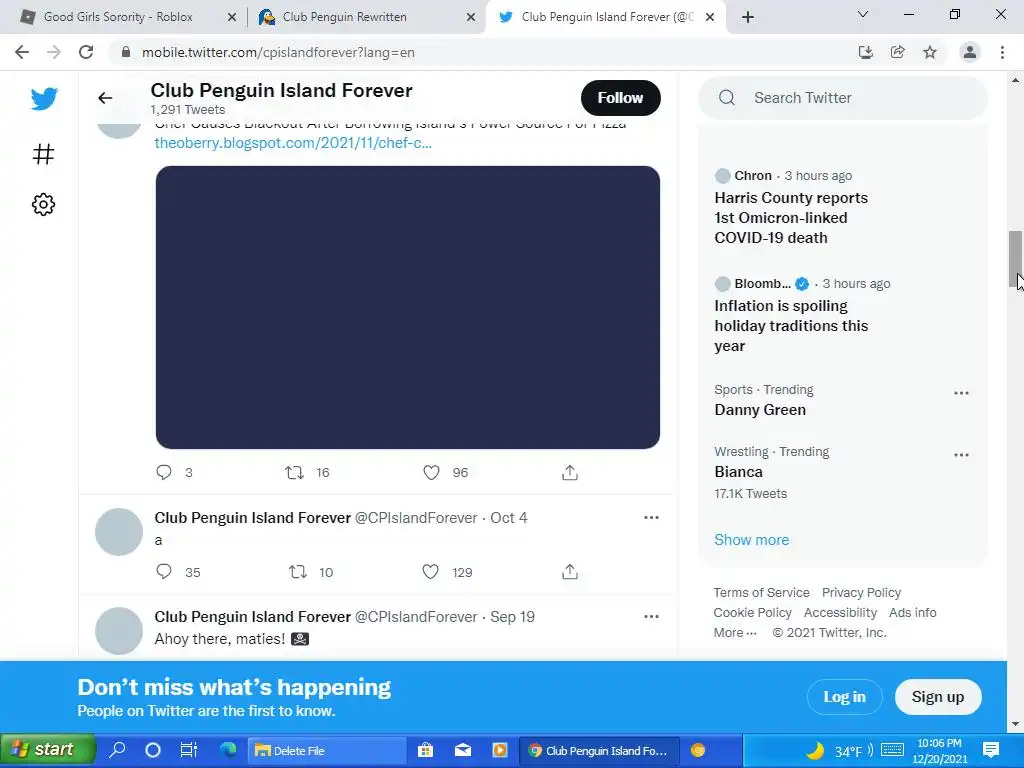Open the Settings gear in Twitter sidebar
Image resolution: width=1024 pixels, height=768 pixels.
pyautogui.click(x=43, y=204)
